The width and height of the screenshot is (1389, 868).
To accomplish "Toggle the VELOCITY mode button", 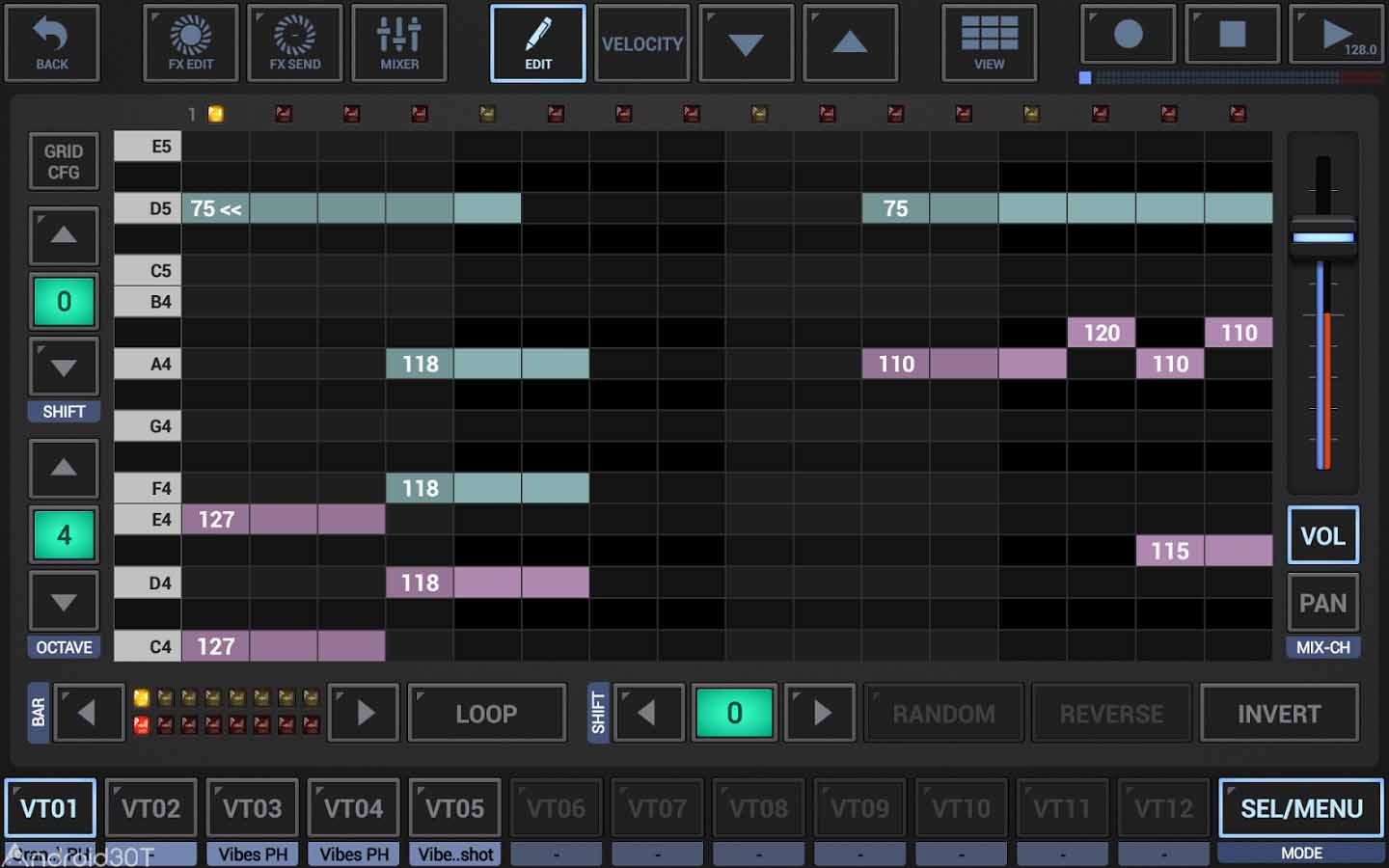I will point(642,43).
